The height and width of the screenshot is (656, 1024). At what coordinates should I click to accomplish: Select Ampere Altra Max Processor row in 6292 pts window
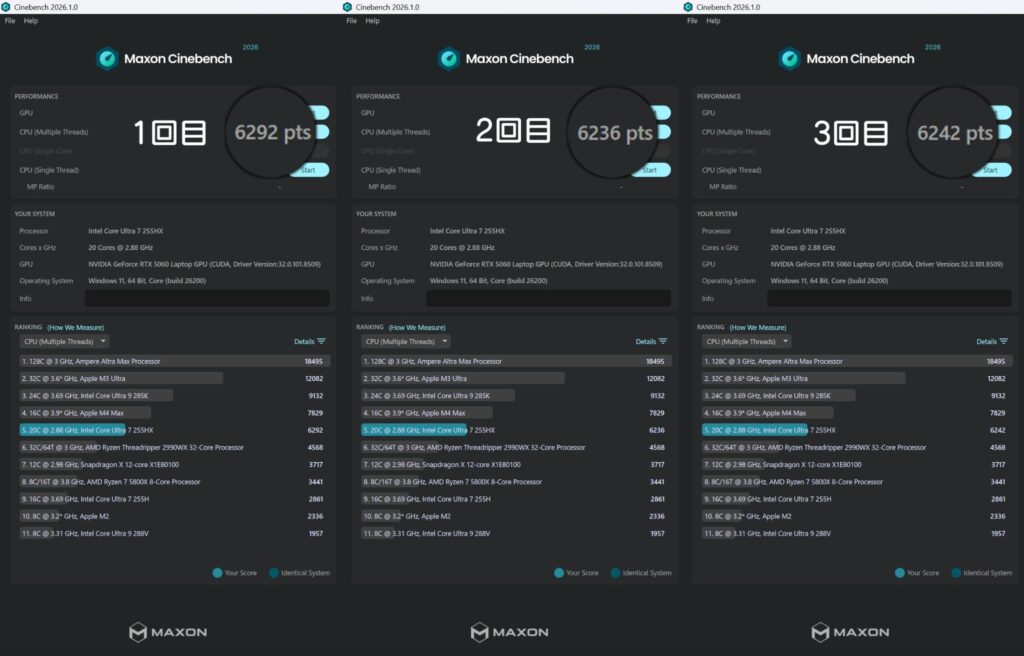pyautogui.click(x=174, y=361)
